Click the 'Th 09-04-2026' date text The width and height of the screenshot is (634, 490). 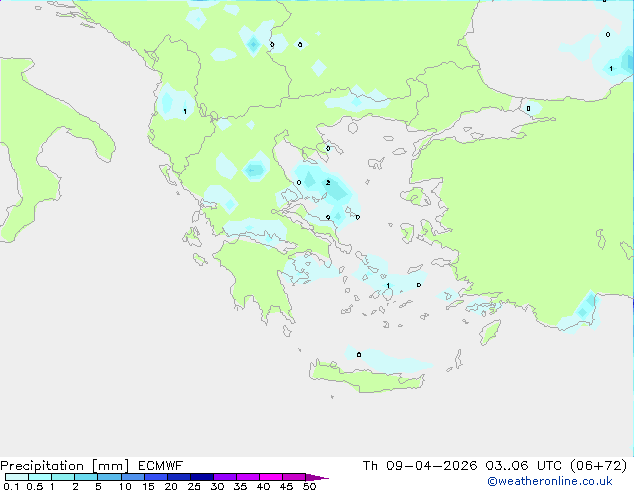point(420,466)
